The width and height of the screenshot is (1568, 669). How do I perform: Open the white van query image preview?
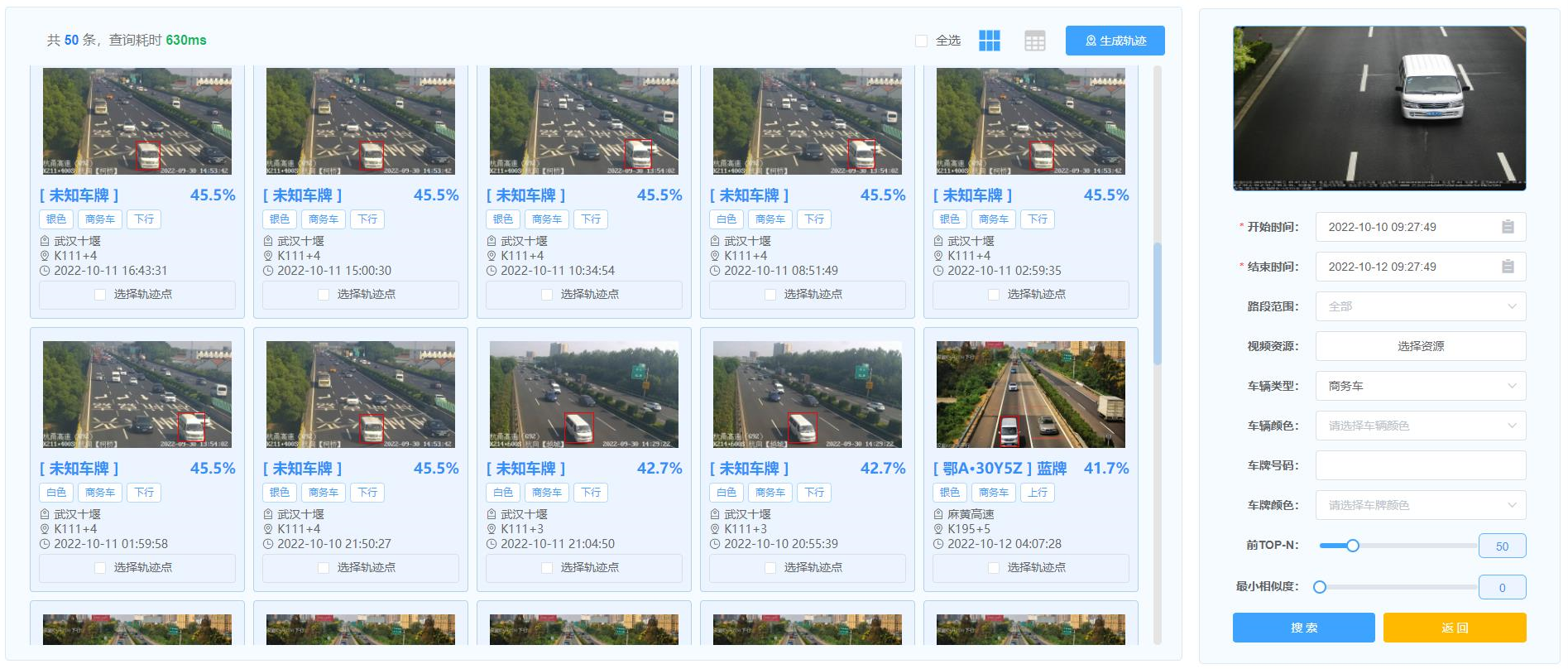(1379, 108)
